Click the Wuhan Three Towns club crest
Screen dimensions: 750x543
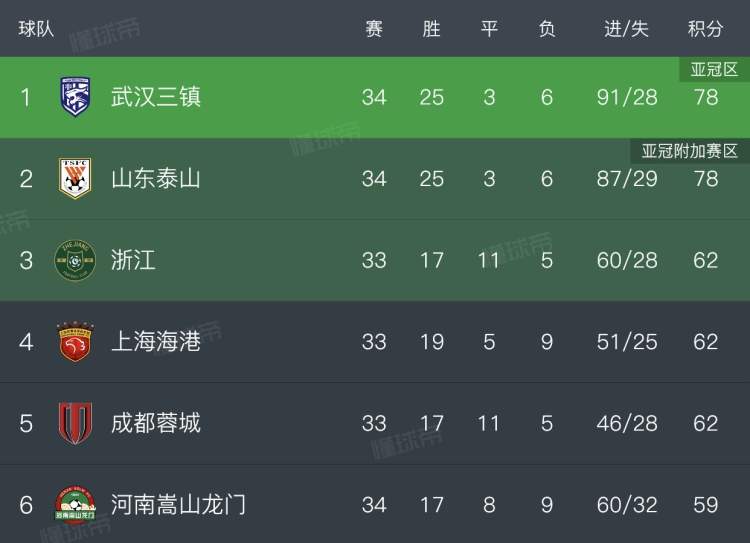[75, 97]
